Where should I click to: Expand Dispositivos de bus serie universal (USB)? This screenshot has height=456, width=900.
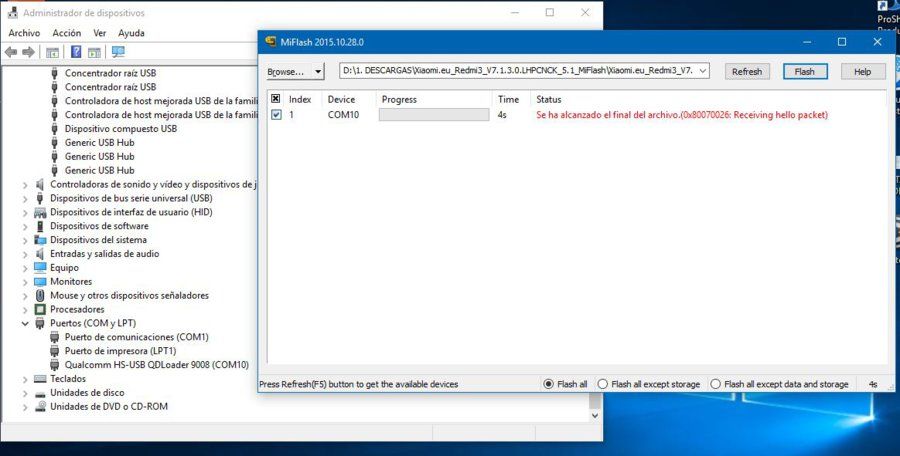click(25, 199)
